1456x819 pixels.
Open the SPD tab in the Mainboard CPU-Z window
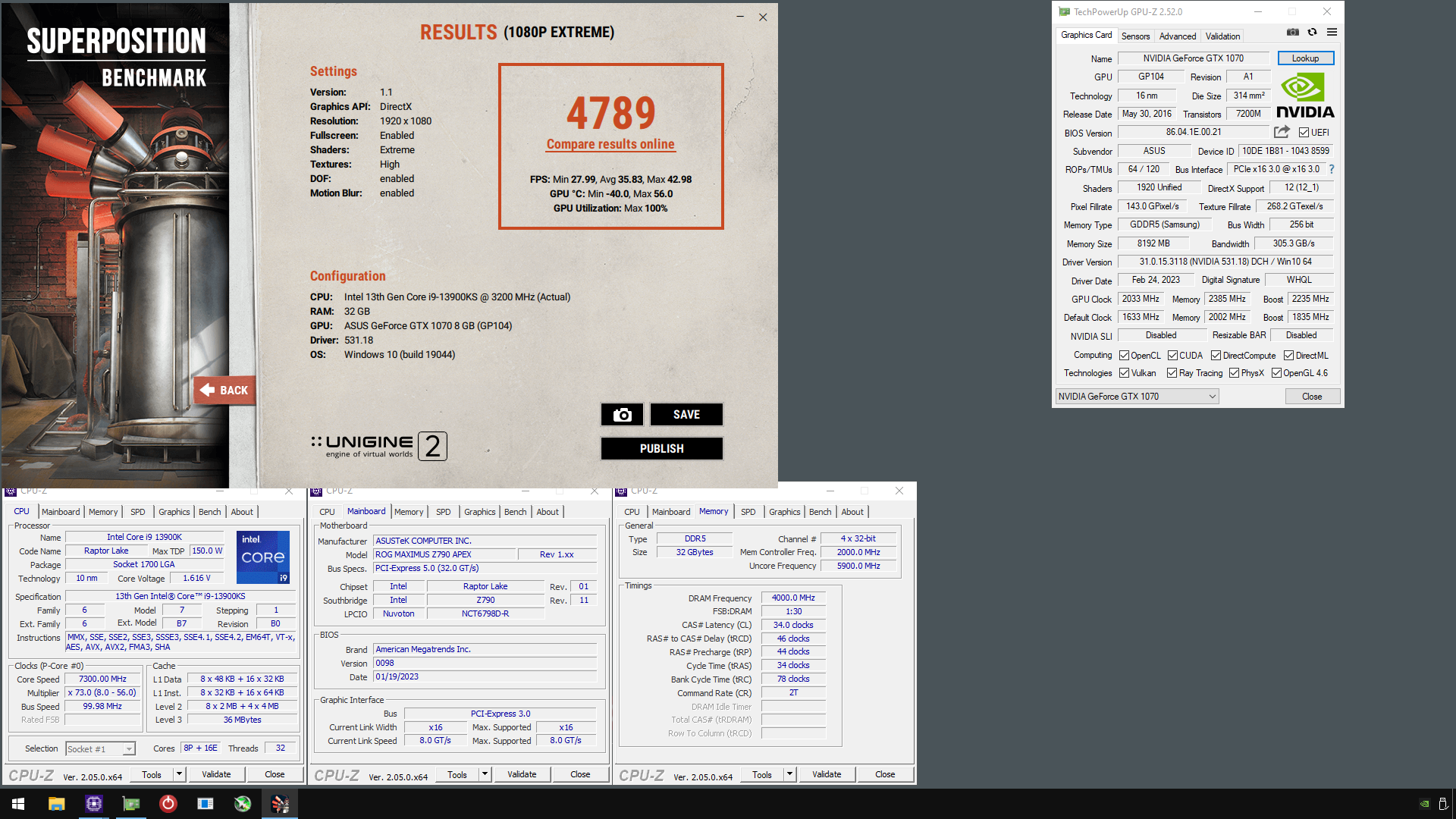(444, 512)
